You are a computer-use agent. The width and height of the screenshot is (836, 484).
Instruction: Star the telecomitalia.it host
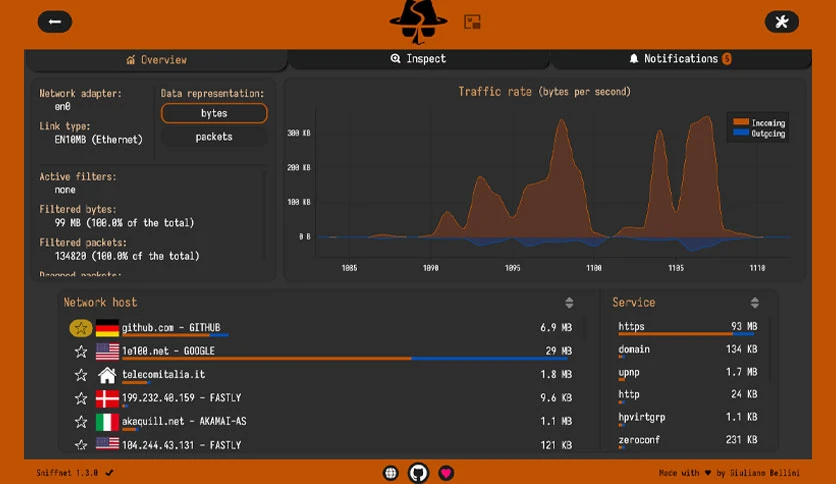pyautogui.click(x=81, y=375)
